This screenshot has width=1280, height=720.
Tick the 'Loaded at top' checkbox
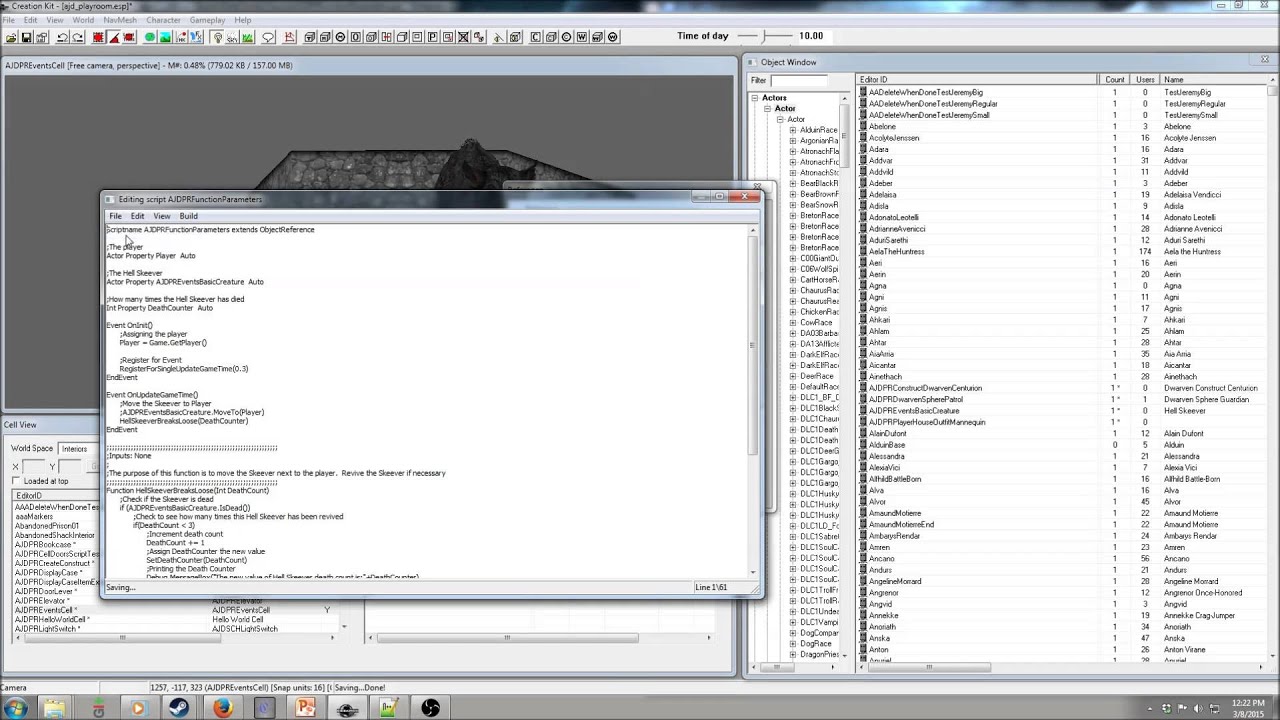[x=17, y=481]
